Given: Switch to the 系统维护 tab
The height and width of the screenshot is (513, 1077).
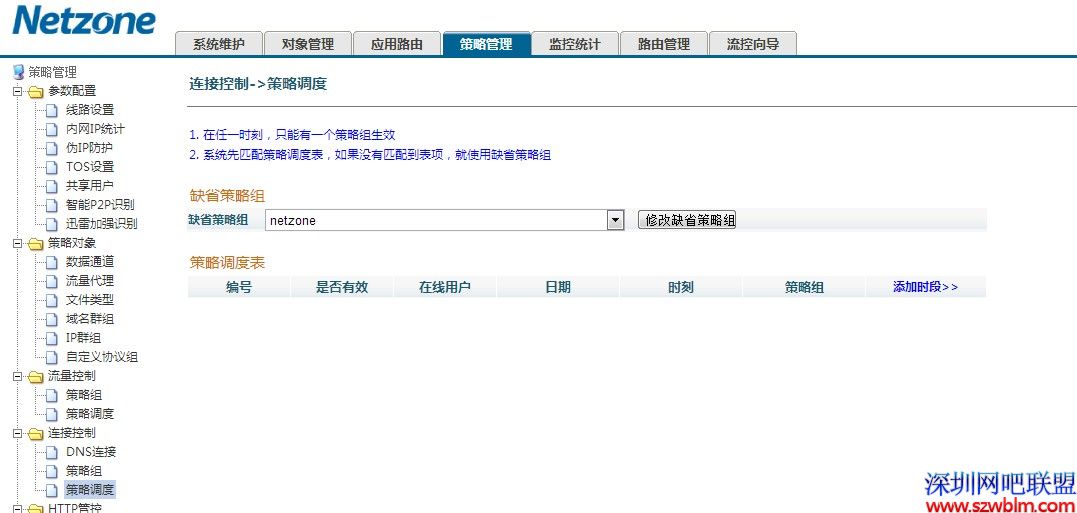Looking at the screenshot, I should coord(218,44).
